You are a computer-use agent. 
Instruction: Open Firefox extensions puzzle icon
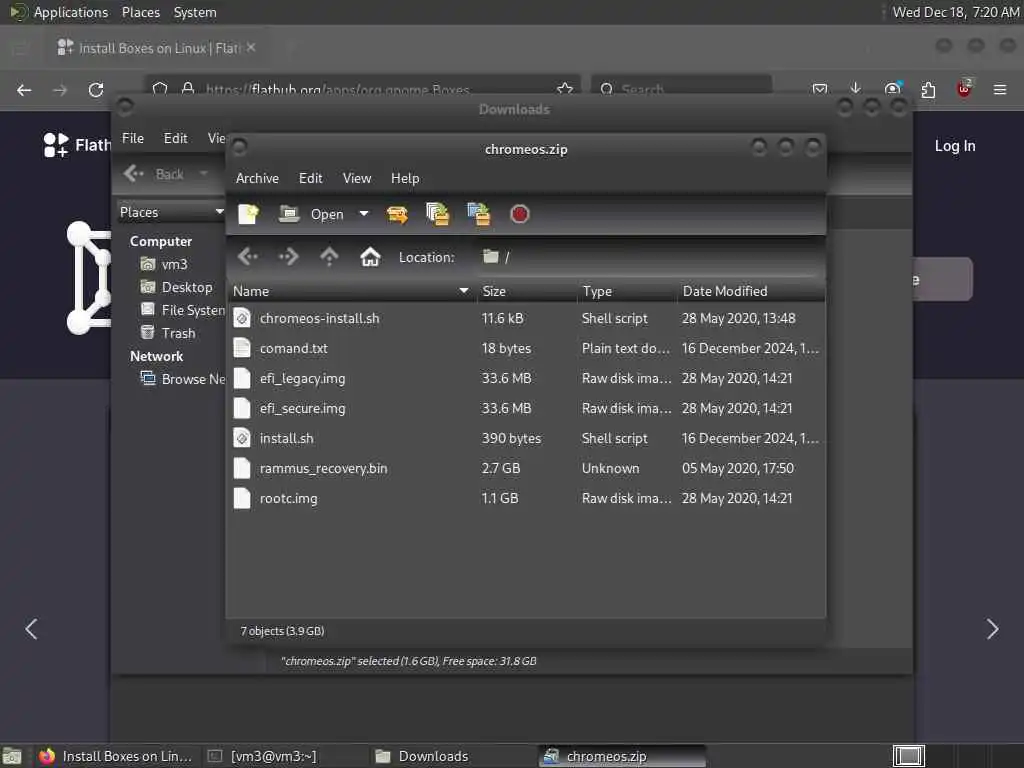(x=928, y=89)
